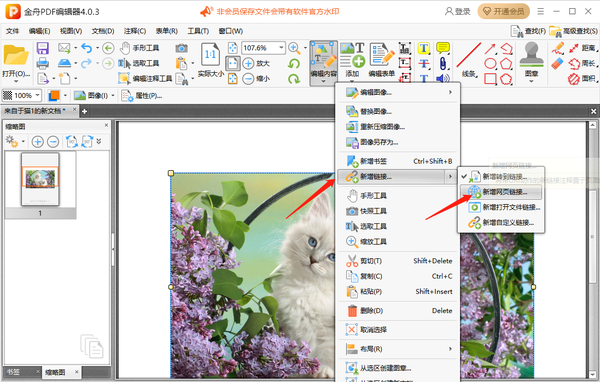Click the orange and blue fill color swatch
Viewport: 600px width, 382px height.
point(54,95)
